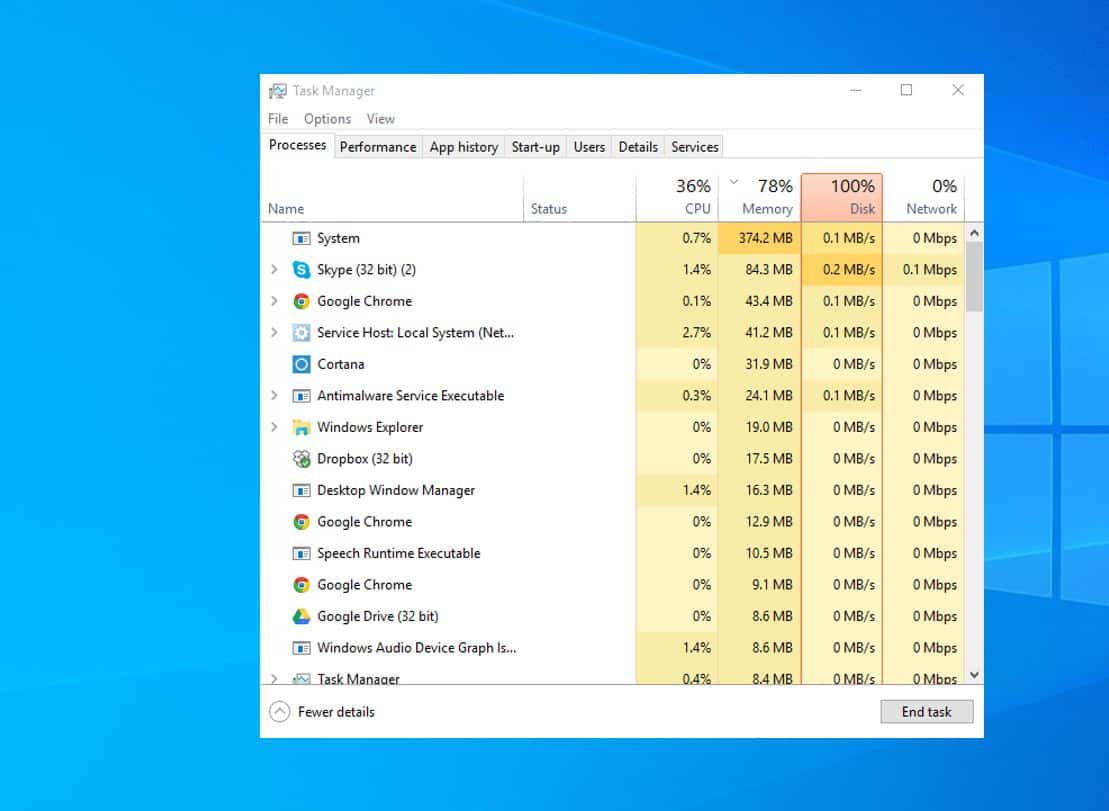Screen dimensions: 1109x811
Task: Click the Google Drive (32 bit) icon
Action: (301, 617)
